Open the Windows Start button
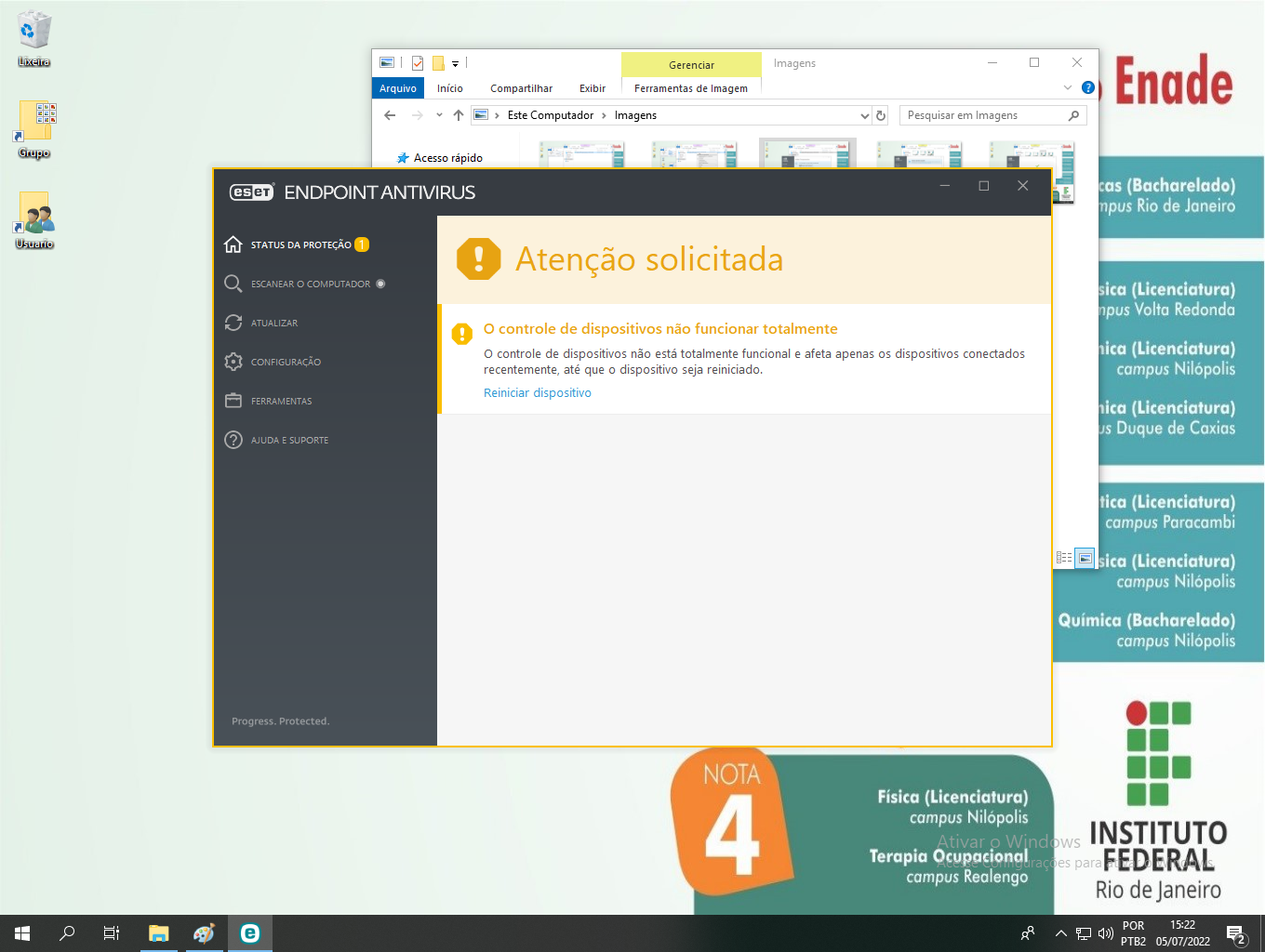 point(22,933)
